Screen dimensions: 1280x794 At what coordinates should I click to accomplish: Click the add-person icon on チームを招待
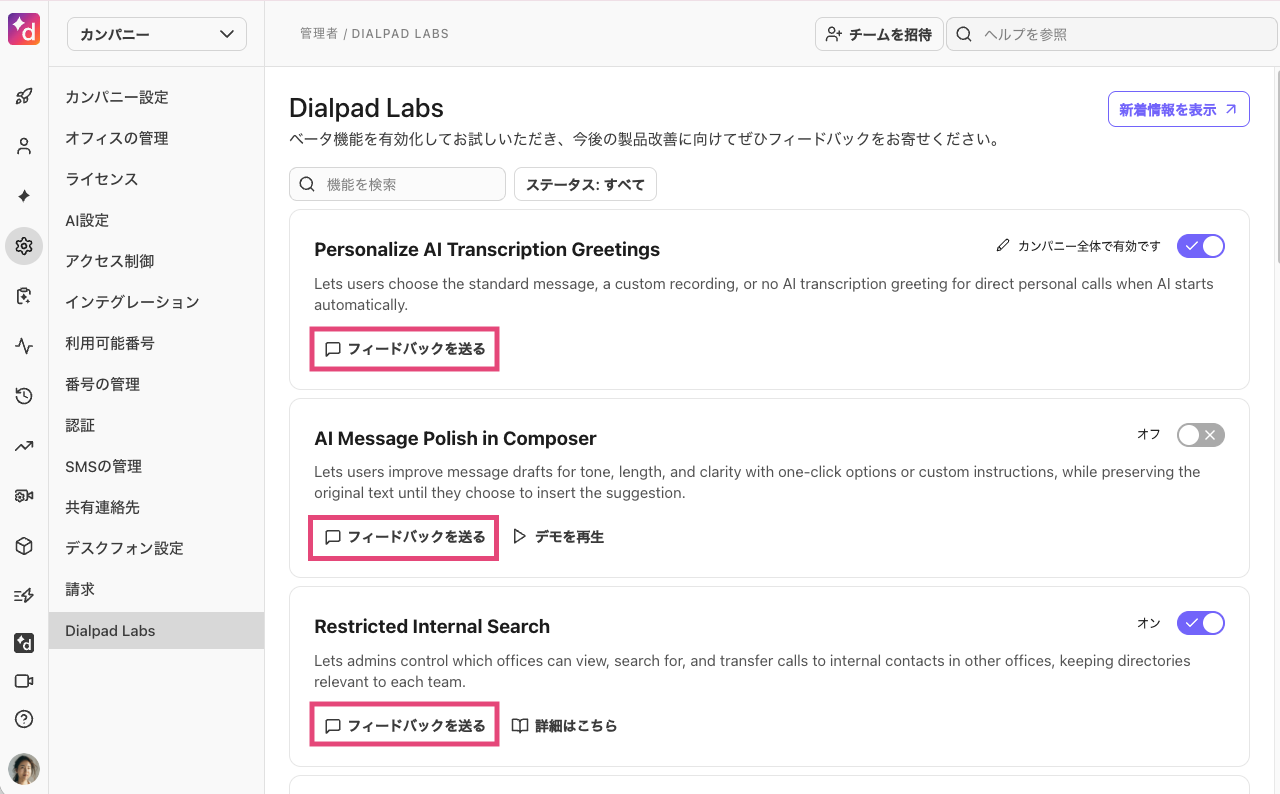tap(834, 34)
